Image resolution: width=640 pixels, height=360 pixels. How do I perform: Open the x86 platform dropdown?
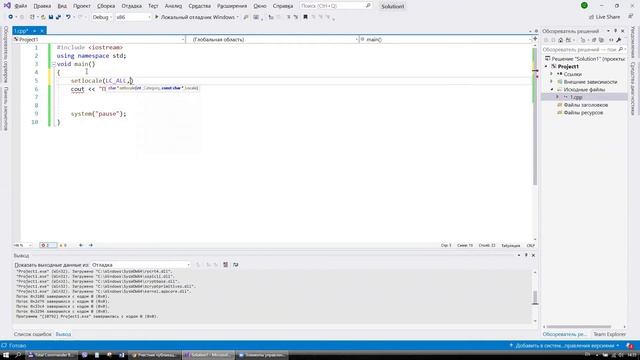tap(133, 17)
